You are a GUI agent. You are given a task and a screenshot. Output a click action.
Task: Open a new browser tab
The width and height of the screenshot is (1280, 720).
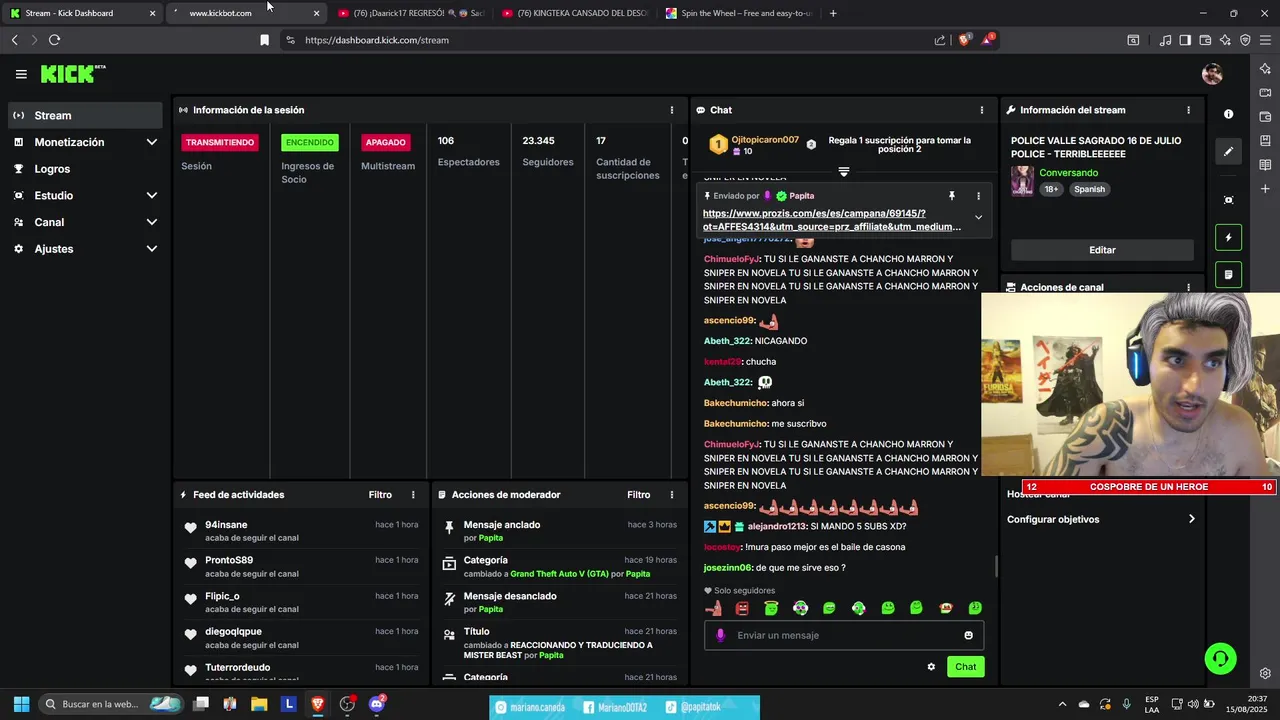pos(833,13)
